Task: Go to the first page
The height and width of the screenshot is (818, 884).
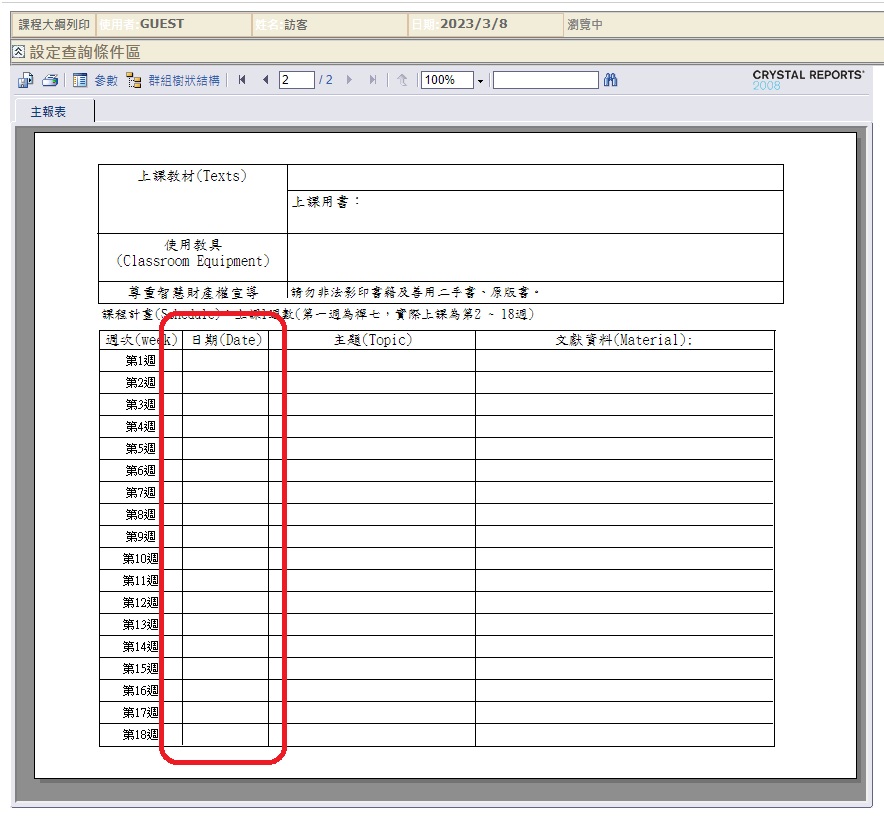Action: [243, 80]
